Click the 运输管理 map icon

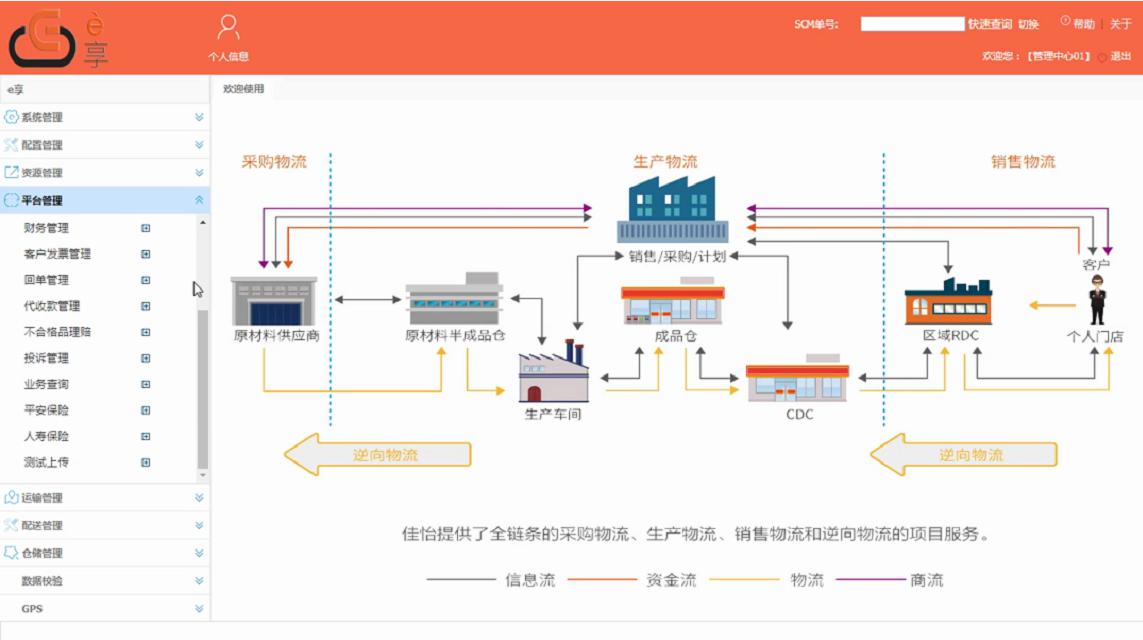[11, 497]
